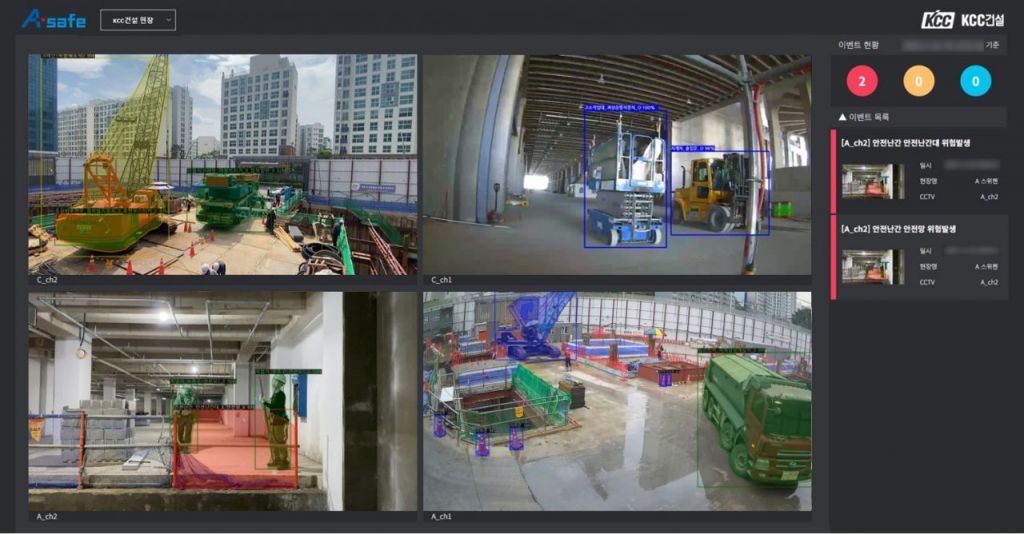
Task: Select the blue event counter badge
Action: [x=975, y=81]
